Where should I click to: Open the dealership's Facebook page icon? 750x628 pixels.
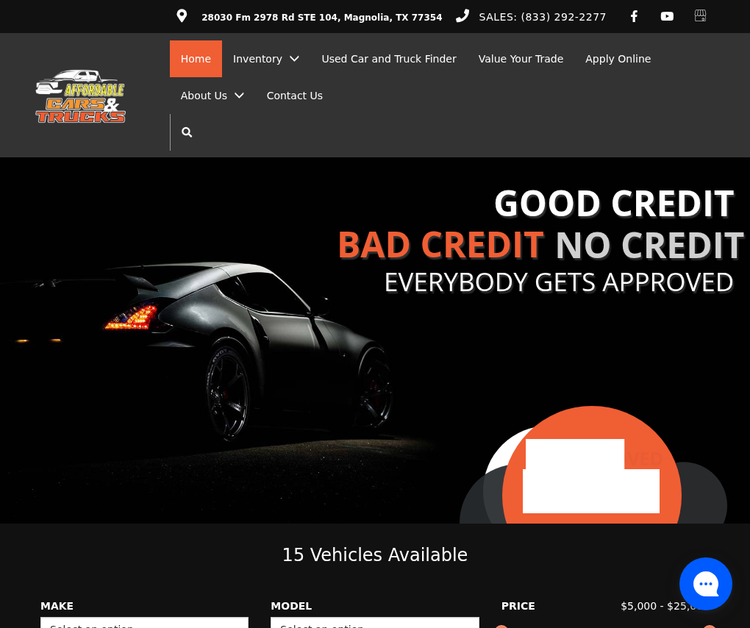click(x=633, y=16)
